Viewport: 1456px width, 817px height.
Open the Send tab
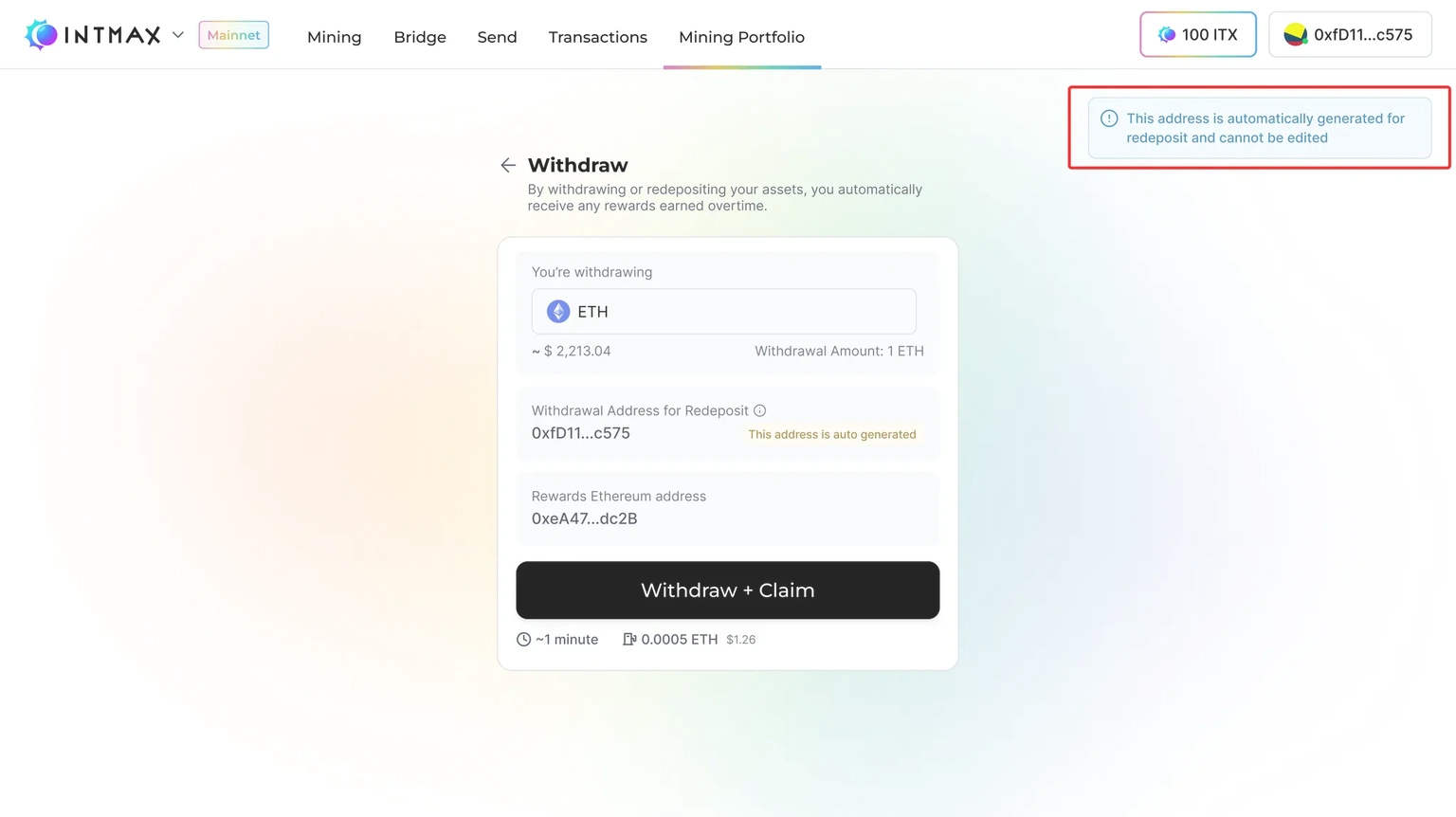pyautogui.click(x=497, y=37)
